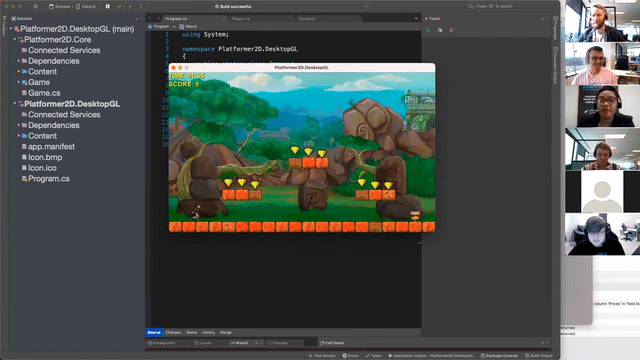
Task: Select the Merge view tab
Action: point(226,333)
